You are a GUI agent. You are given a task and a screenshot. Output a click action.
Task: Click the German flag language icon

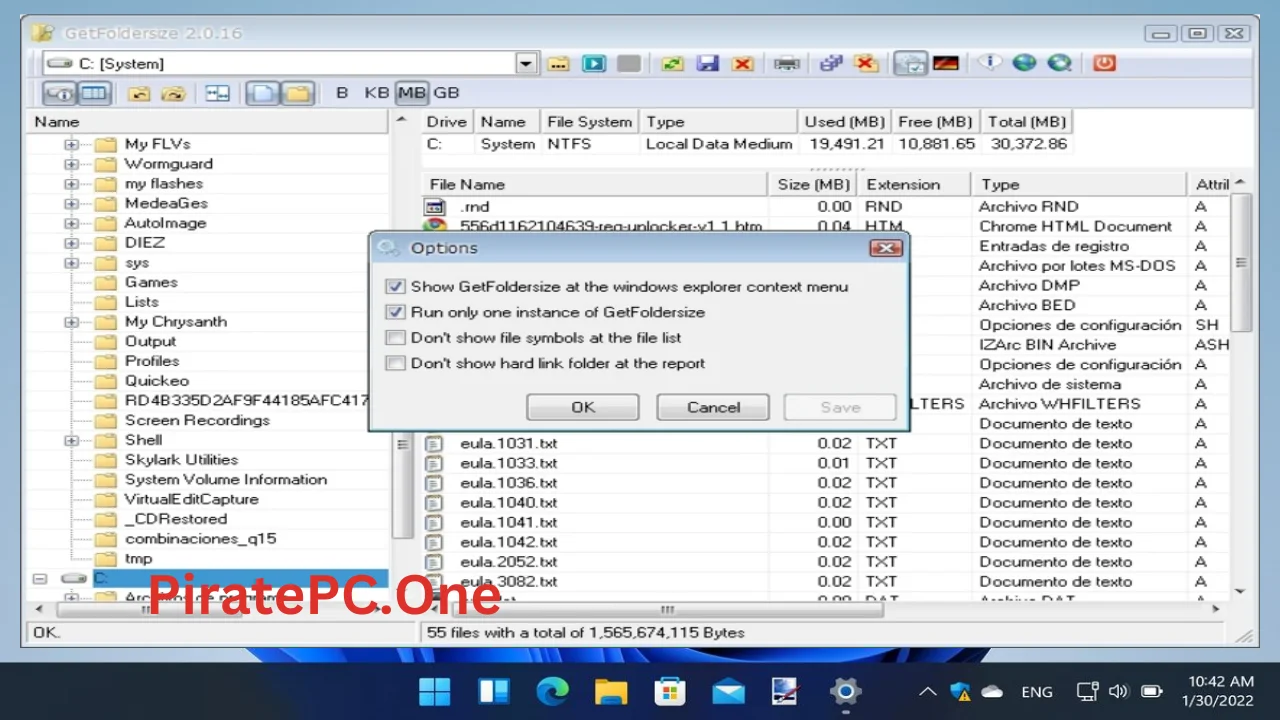[x=946, y=63]
